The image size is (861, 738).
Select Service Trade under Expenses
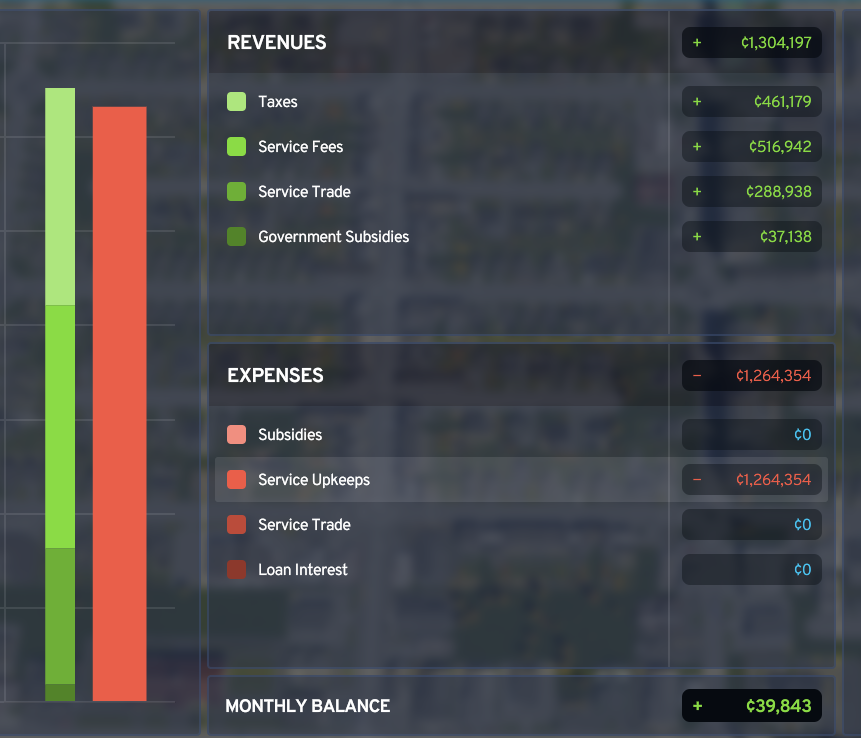tap(304, 524)
